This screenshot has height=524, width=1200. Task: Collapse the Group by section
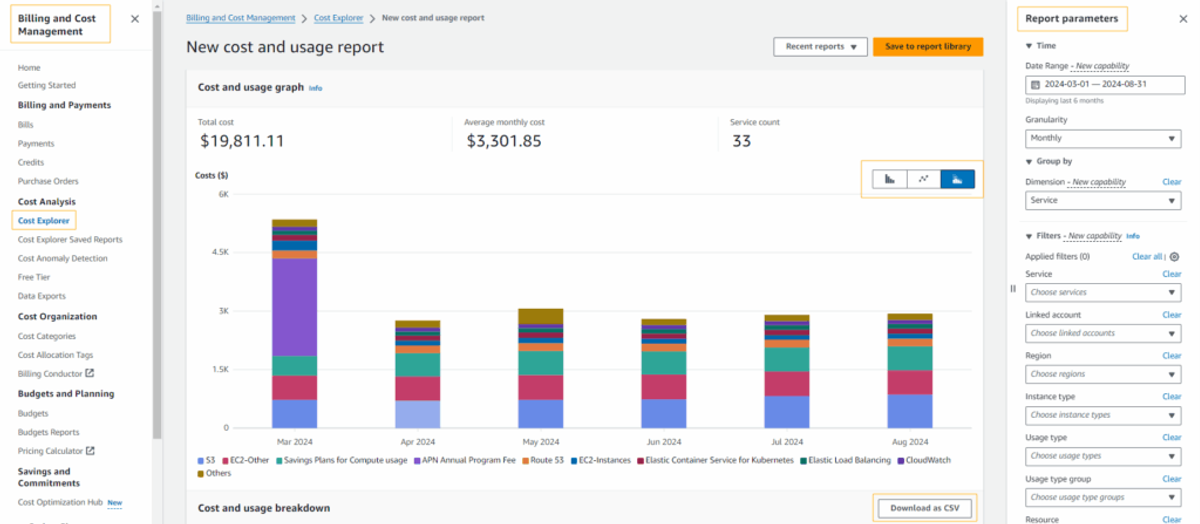[1030, 161]
